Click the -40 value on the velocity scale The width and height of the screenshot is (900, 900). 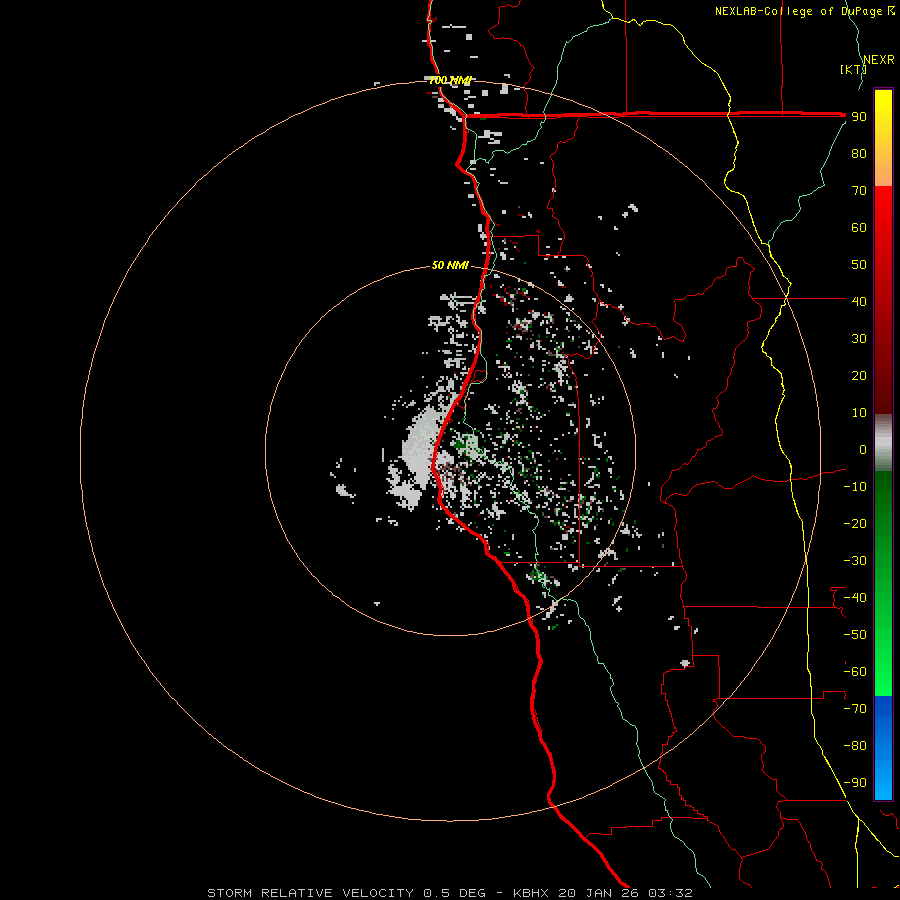click(855, 598)
